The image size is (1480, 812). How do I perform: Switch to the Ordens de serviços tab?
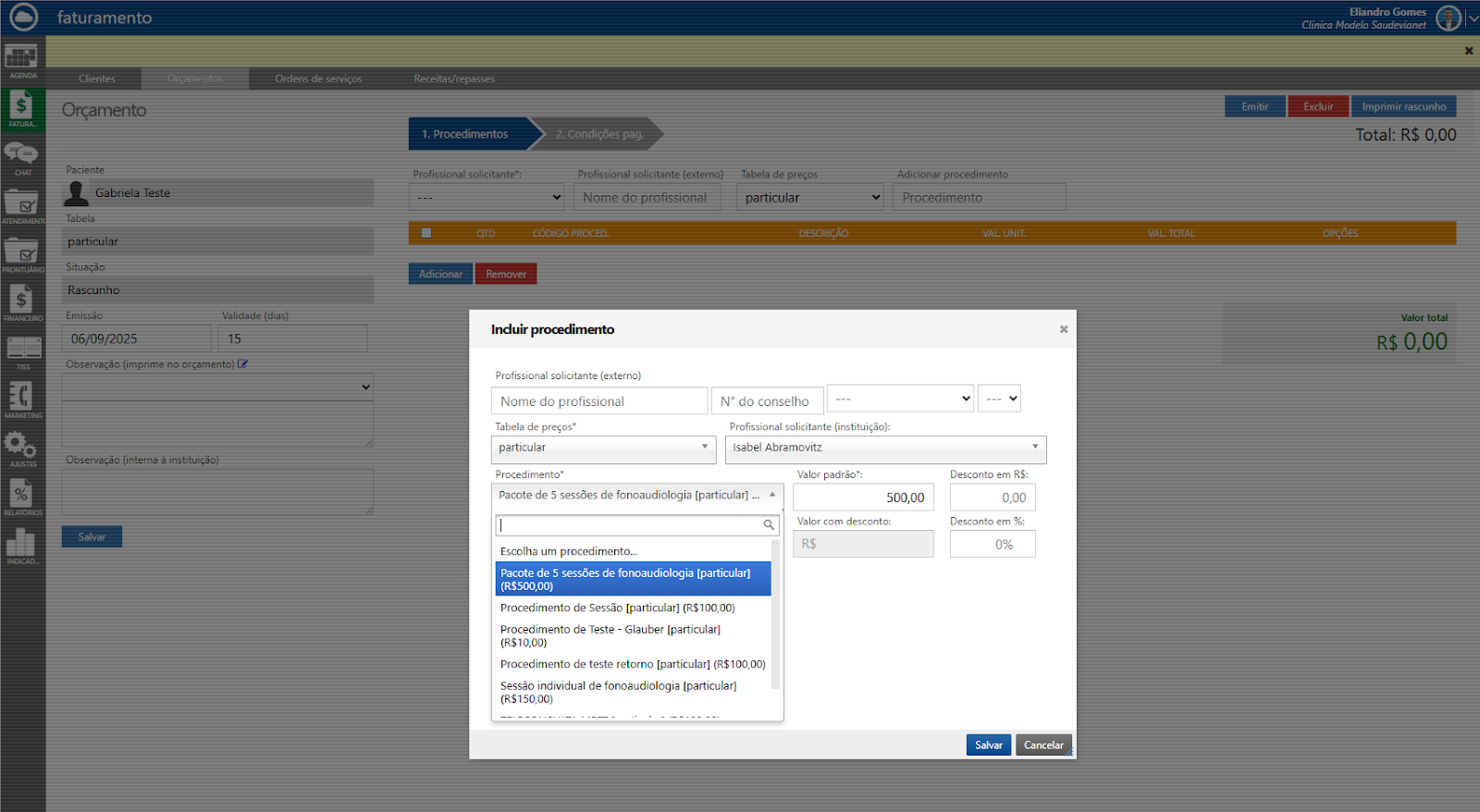pos(318,79)
